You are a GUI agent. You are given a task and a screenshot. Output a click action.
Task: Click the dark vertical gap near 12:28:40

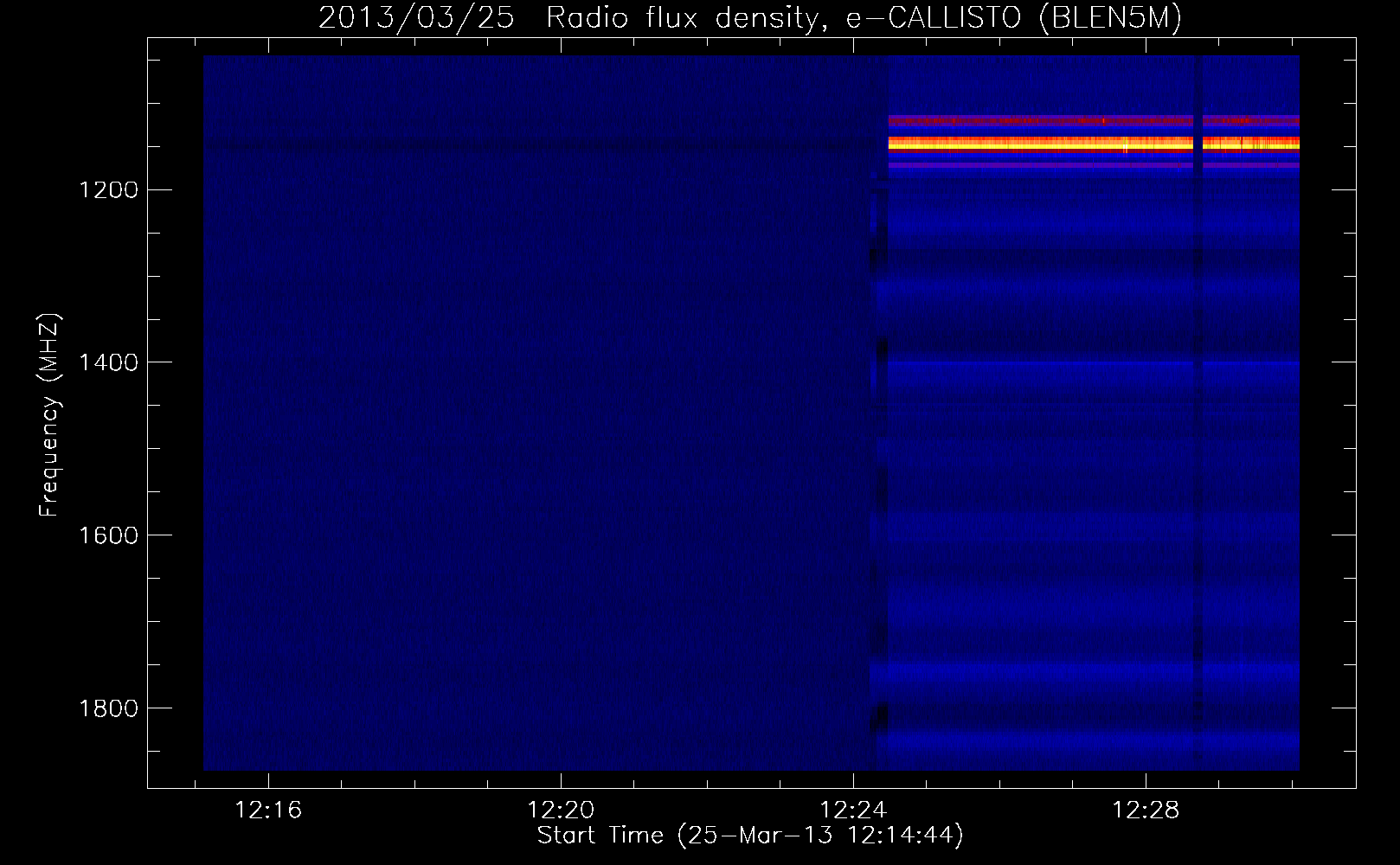(1198, 413)
